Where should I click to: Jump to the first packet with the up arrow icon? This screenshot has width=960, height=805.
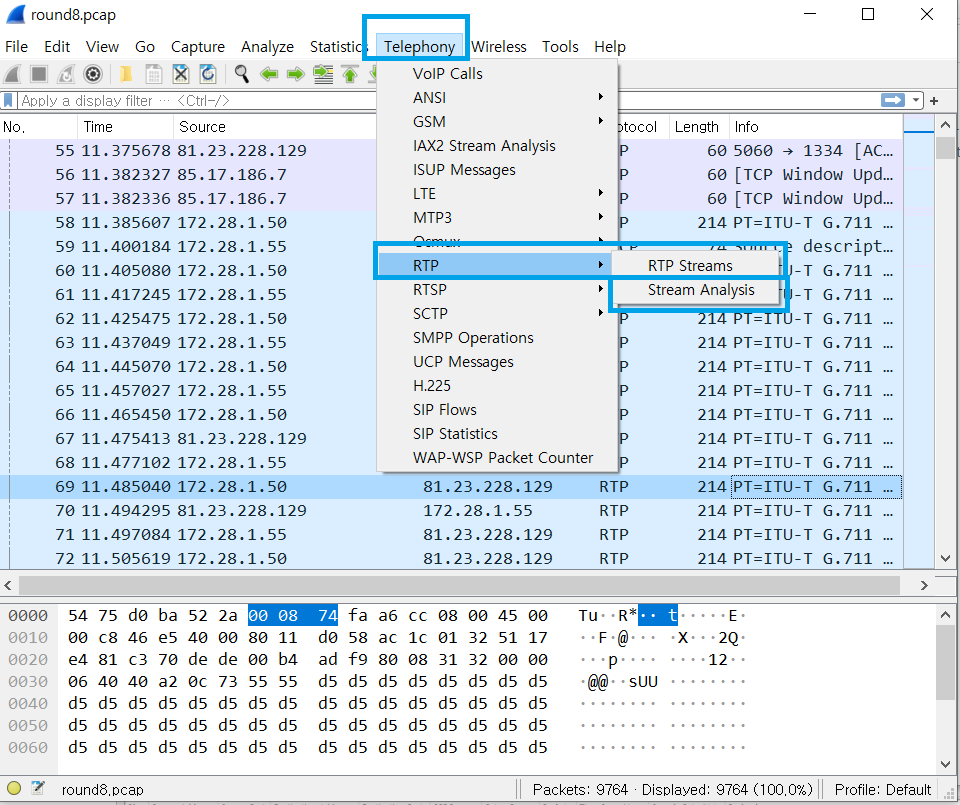point(350,74)
